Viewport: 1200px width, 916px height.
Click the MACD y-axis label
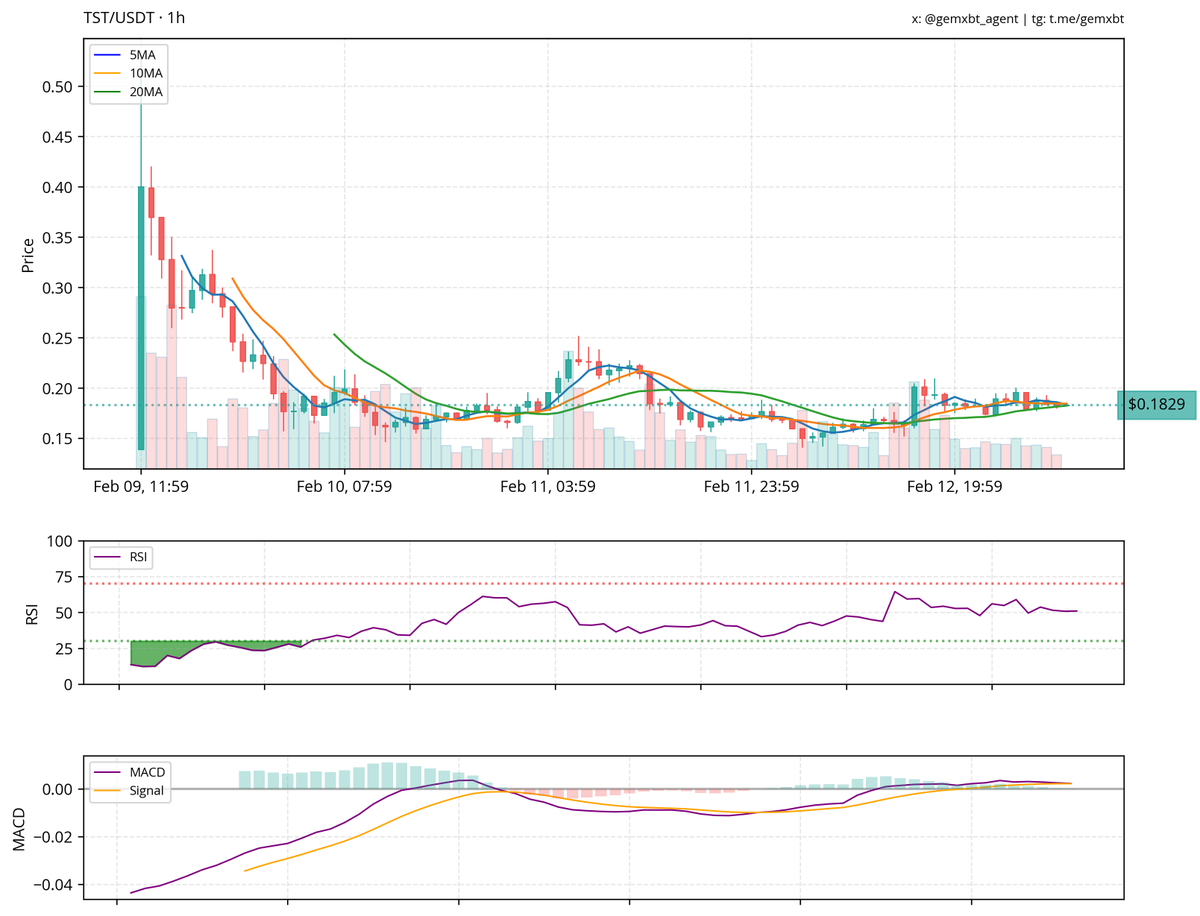21,830
